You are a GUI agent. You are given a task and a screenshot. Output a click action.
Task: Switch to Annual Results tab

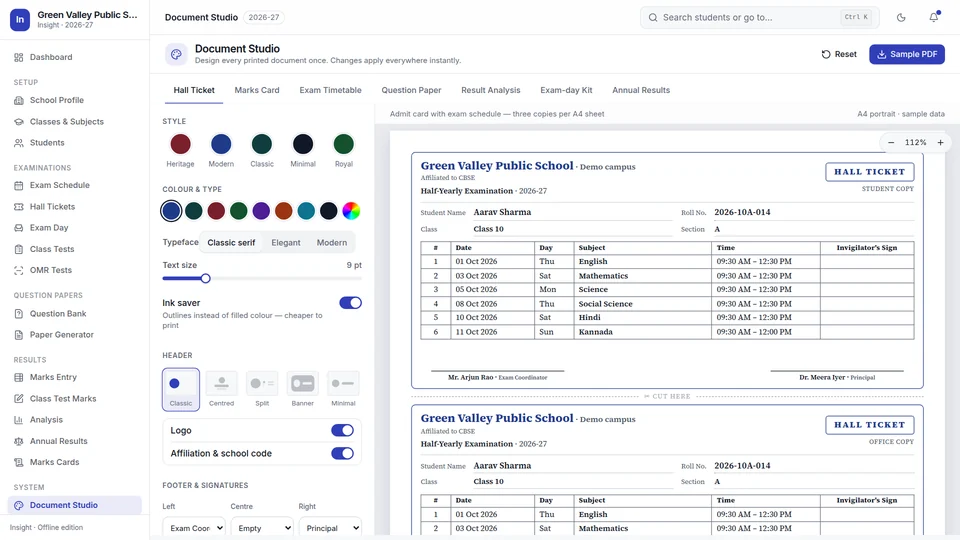point(641,90)
